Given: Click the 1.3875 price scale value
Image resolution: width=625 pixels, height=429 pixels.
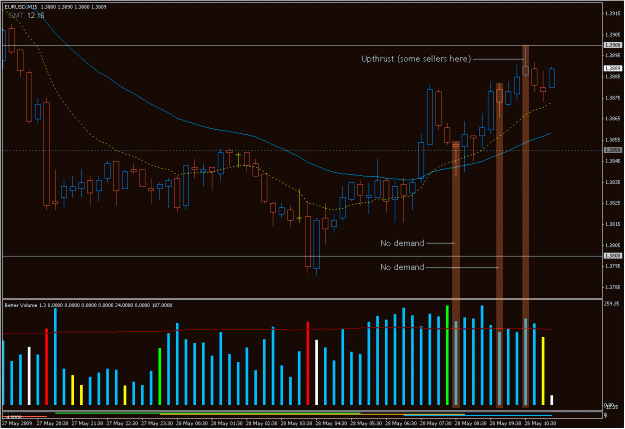Looking at the screenshot, I should (612, 98).
